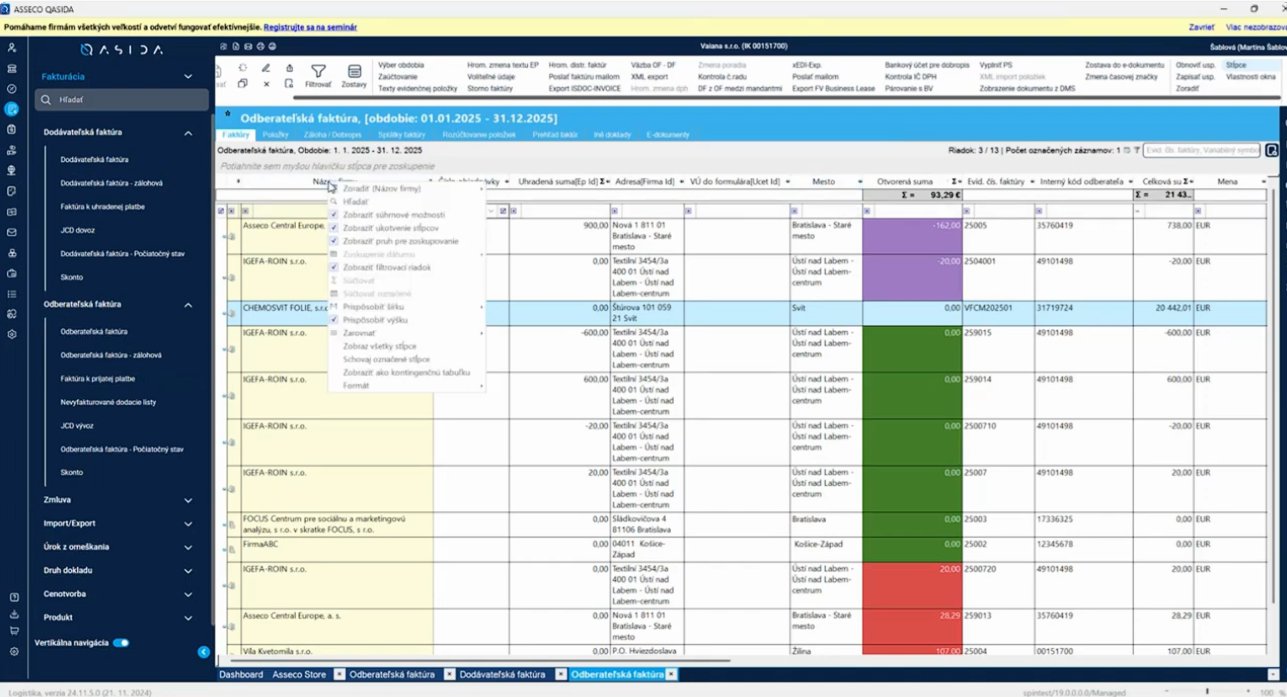
Task: Click the red 28,29 Otvorená suma cell
Action: click(x=912, y=627)
